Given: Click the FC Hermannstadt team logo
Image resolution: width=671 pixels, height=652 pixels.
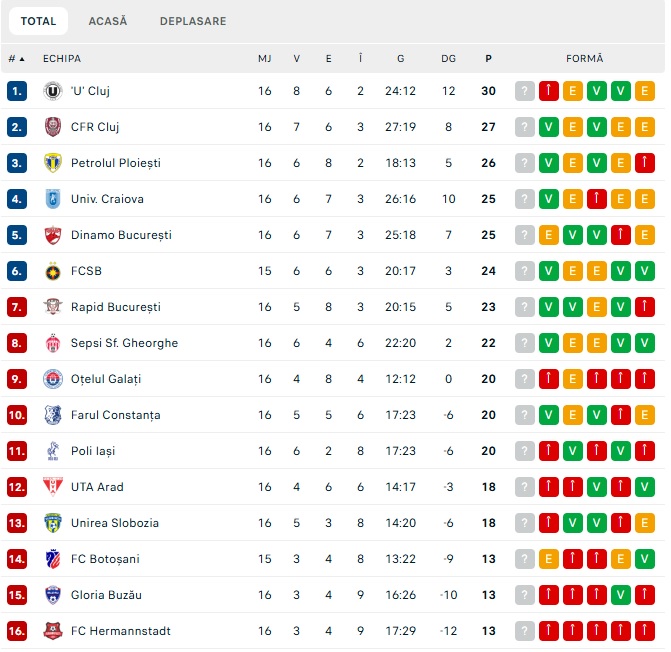Looking at the screenshot, I should coord(53,631).
